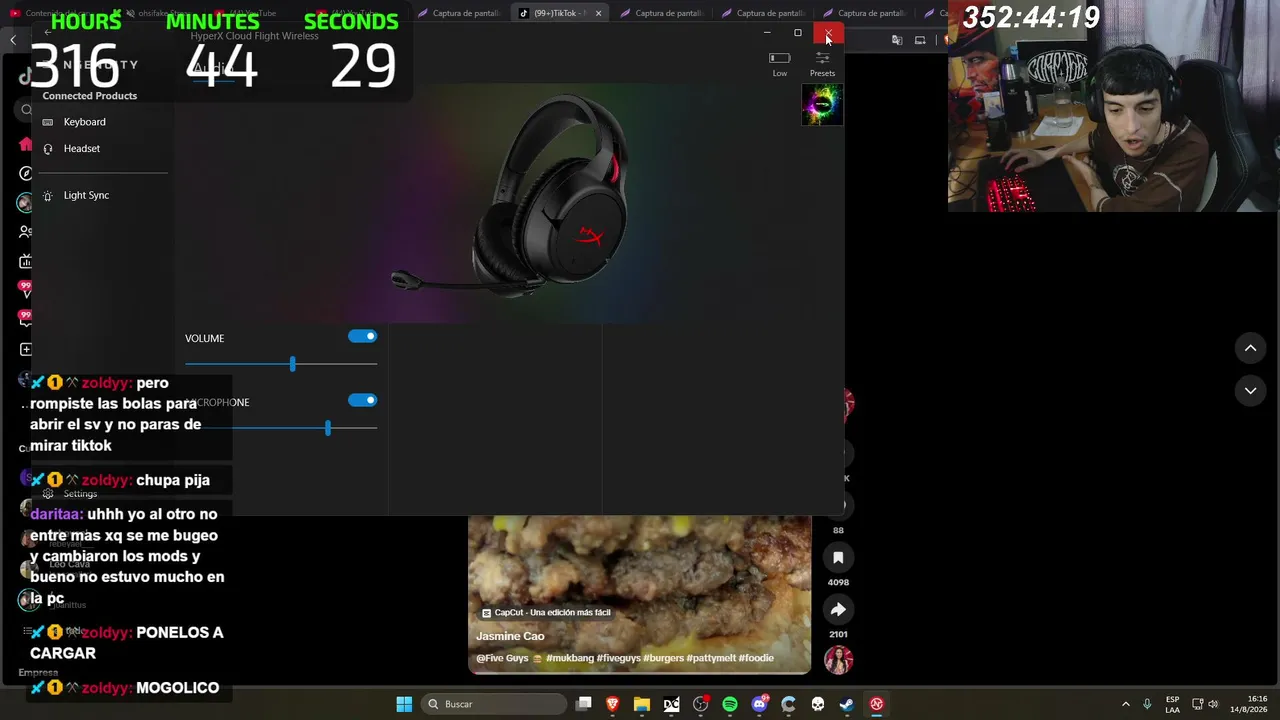Open the #mukbang hashtag link
The height and width of the screenshot is (720, 1280).
(570, 658)
